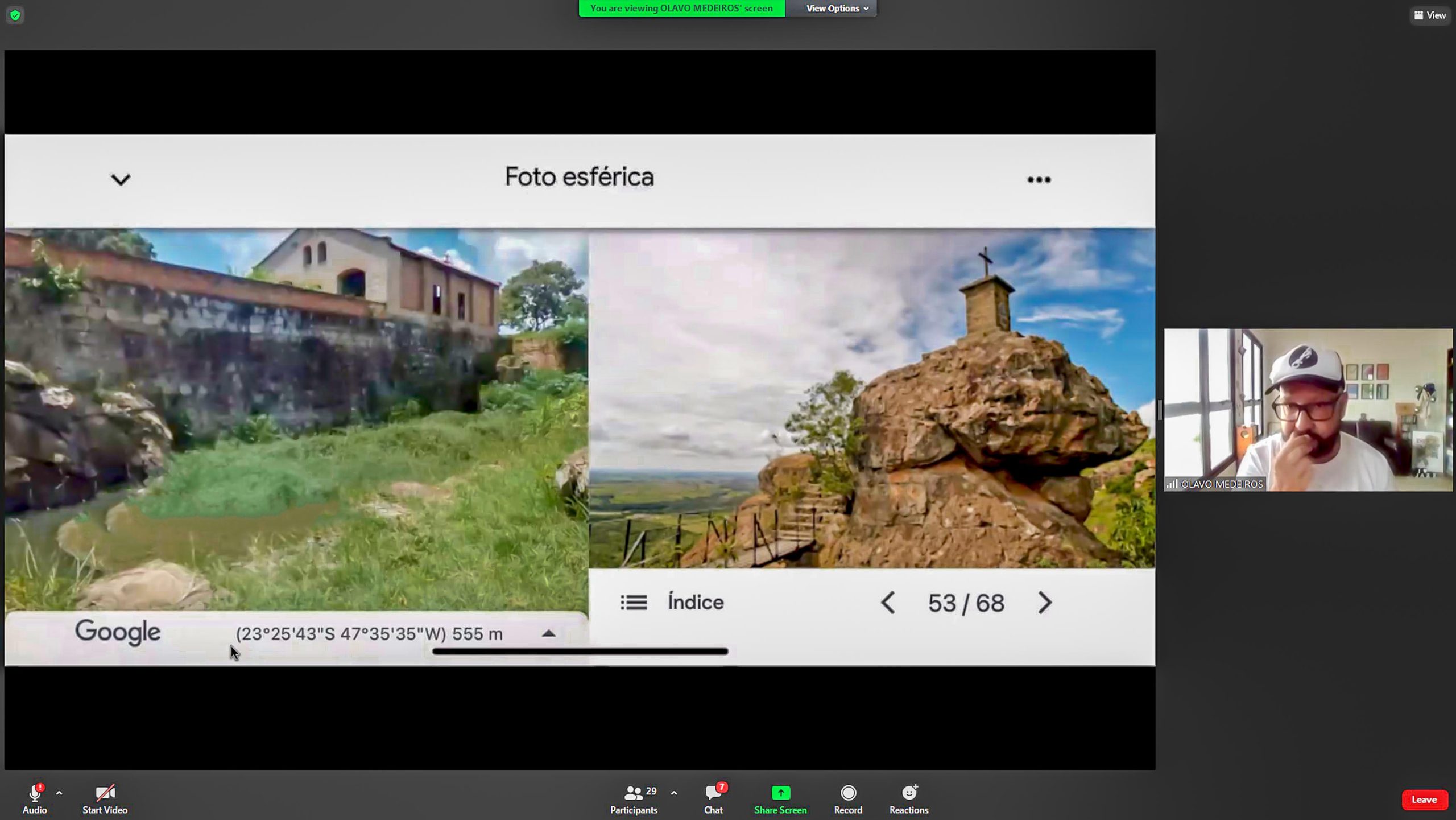Click the green Share Screen icon

tap(780, 793)
